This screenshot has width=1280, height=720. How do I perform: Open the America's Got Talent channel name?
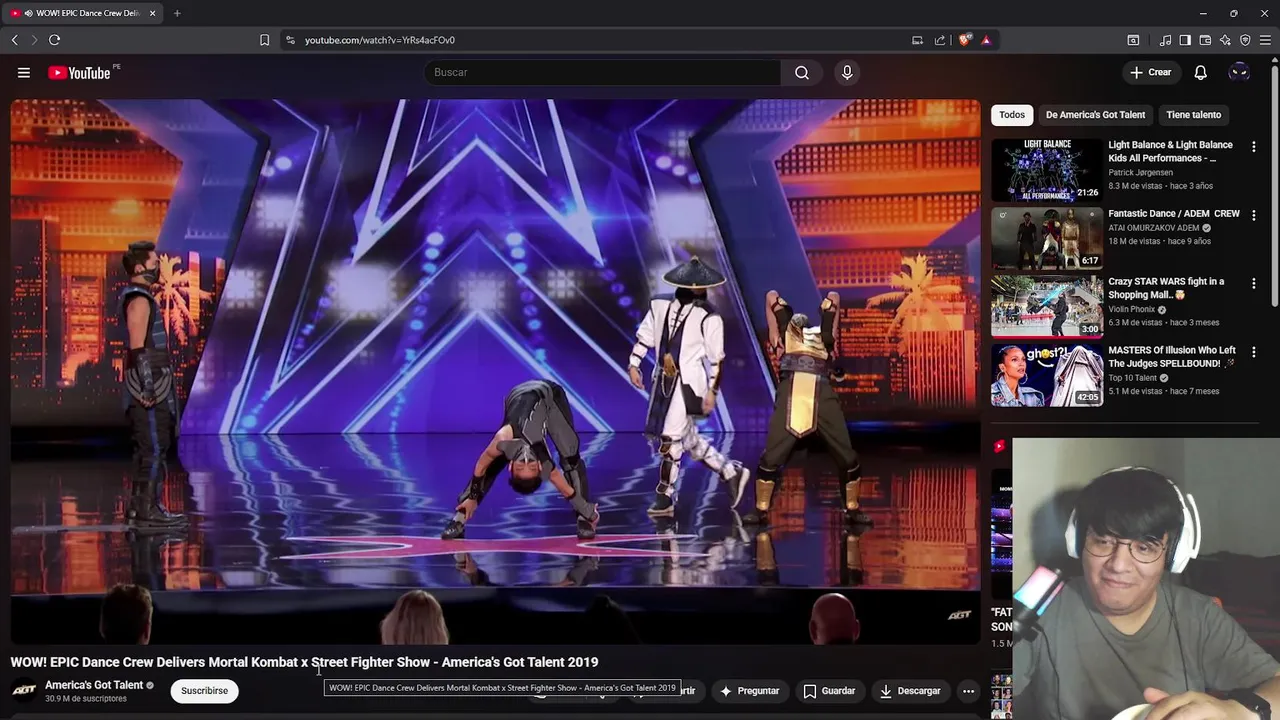(x=94, y=685)
